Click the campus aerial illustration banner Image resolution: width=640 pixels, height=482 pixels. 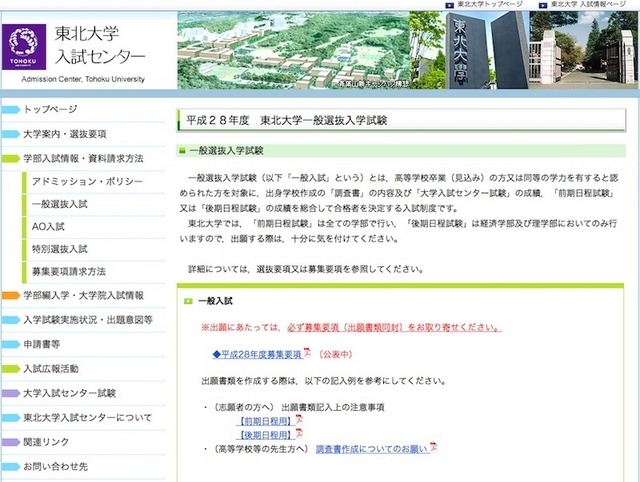(293, 50)
